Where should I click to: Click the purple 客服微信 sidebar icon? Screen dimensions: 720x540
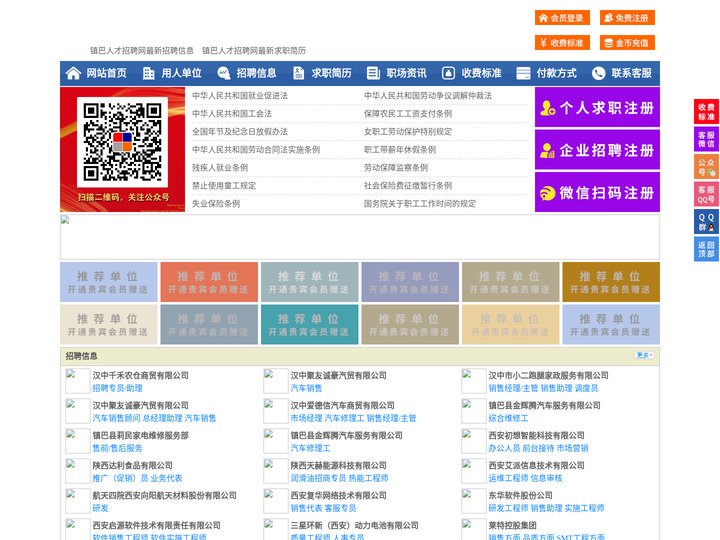(706, 139)
